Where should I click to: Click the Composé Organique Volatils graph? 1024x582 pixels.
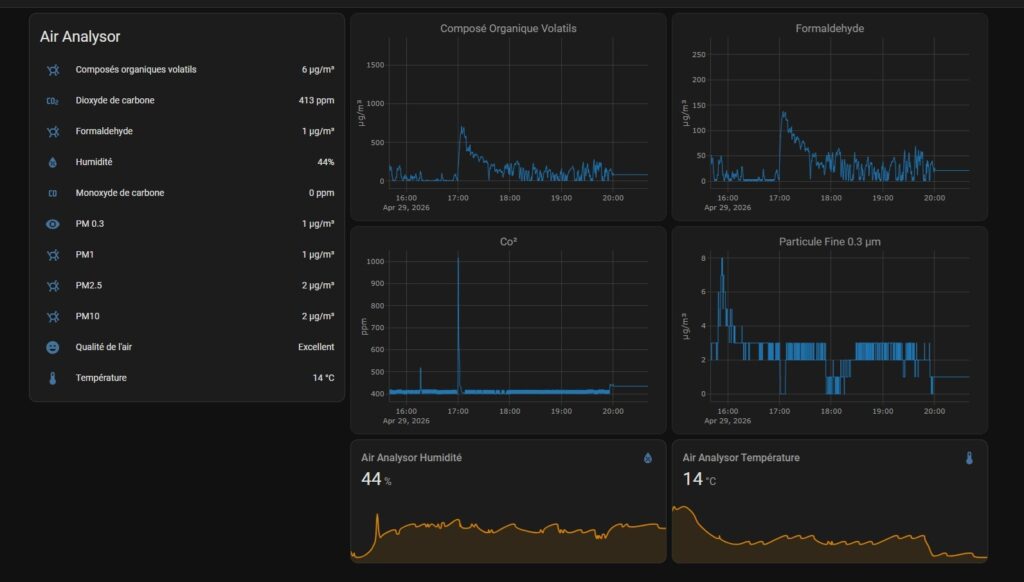(508, 117)
